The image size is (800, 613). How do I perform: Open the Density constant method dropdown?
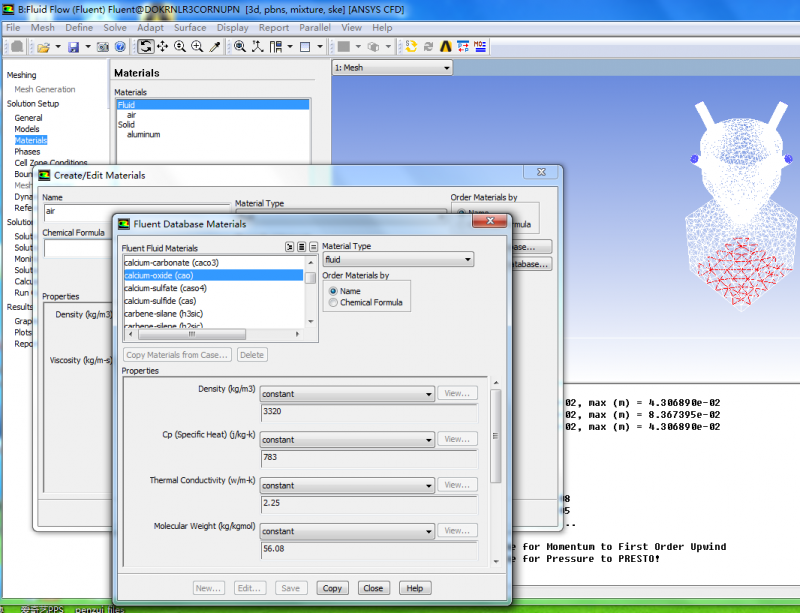(x=347, y=394)
